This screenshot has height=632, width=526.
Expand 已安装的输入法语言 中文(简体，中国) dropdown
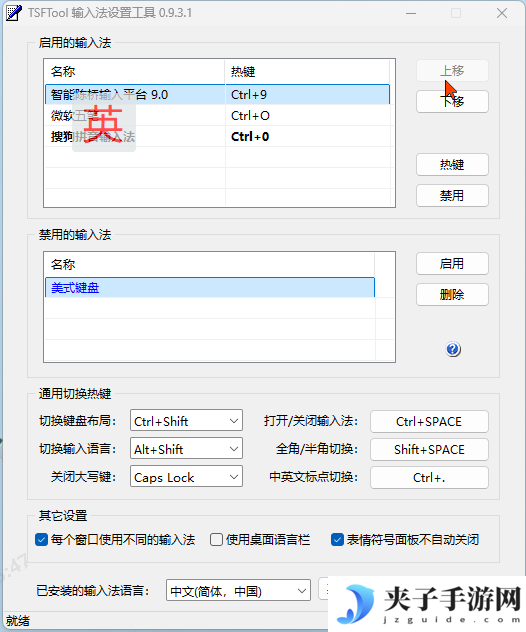click(238, 590)
